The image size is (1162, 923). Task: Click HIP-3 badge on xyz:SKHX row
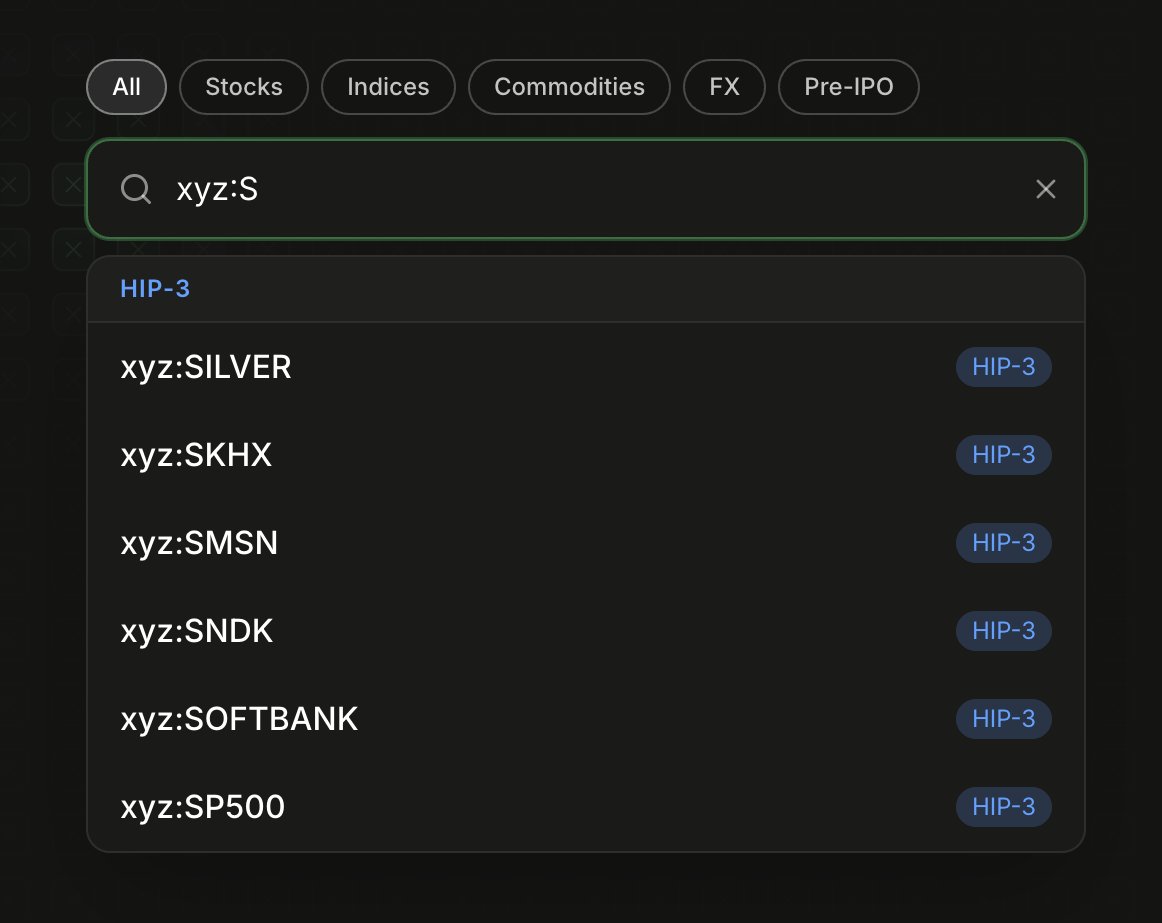click(x=1003, y=454)
